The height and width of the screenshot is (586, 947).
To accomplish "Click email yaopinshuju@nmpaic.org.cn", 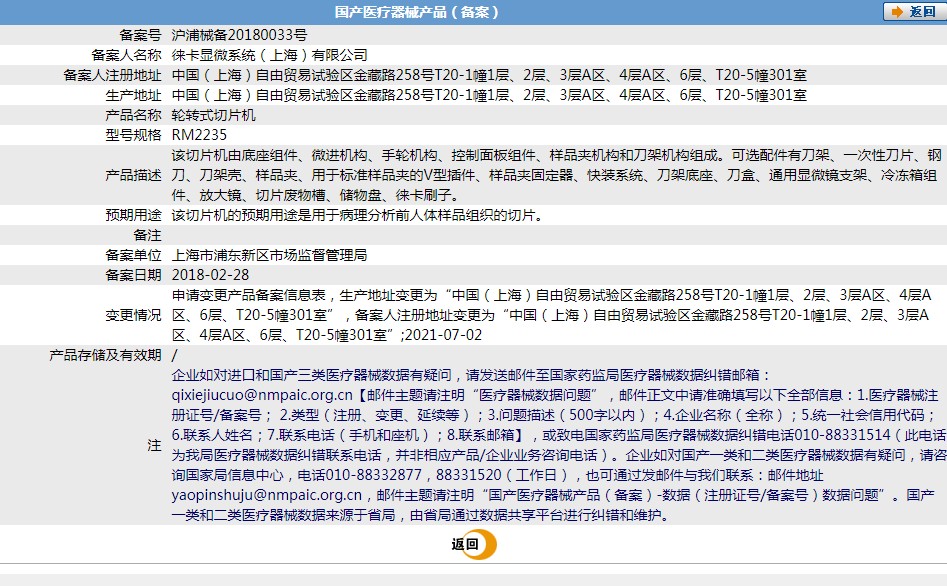I will pyautogui.click(x=266, y=495).
